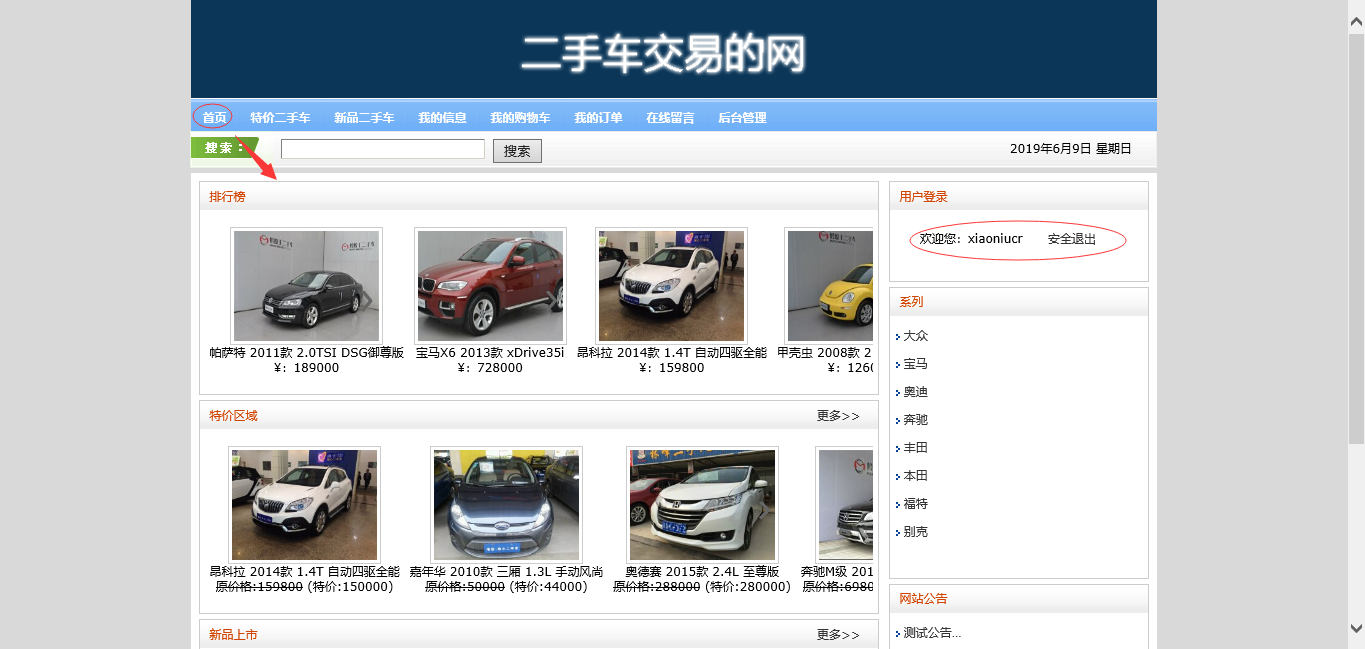Select the 福特 series link
The width and height of the screenshot is (1365, 649).
pyautogui.click(x=916, y=504)
